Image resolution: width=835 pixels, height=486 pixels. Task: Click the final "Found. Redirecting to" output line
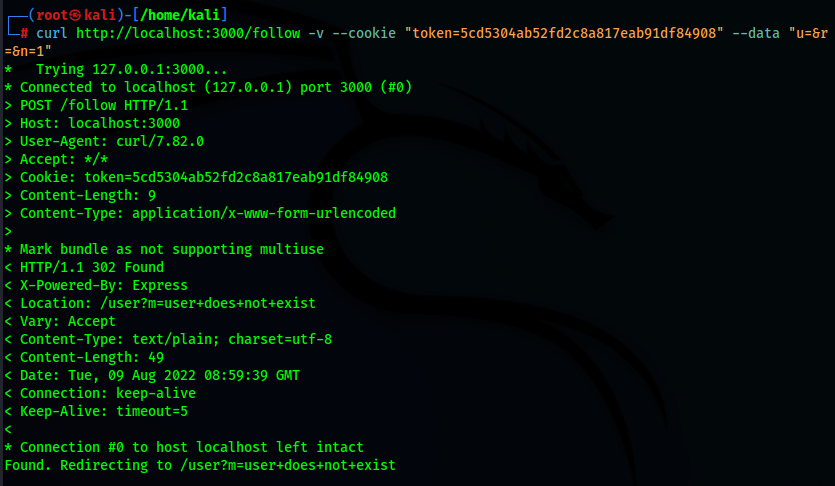[200, 465]
